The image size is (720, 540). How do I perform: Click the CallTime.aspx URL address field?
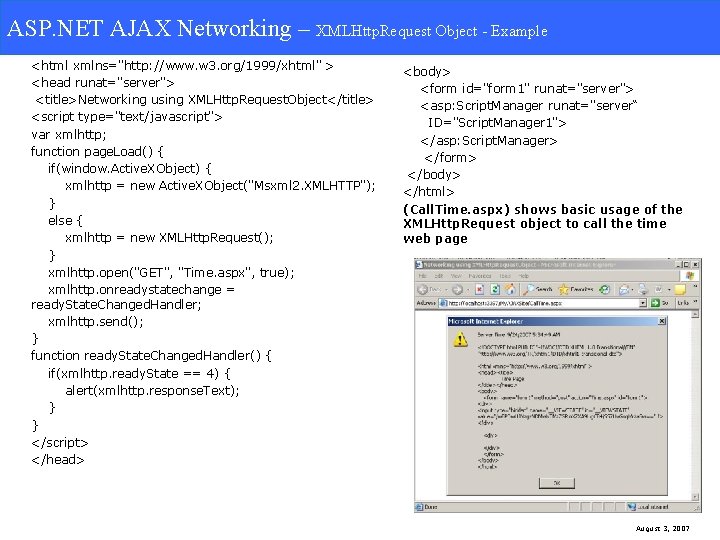pos(544,303)
